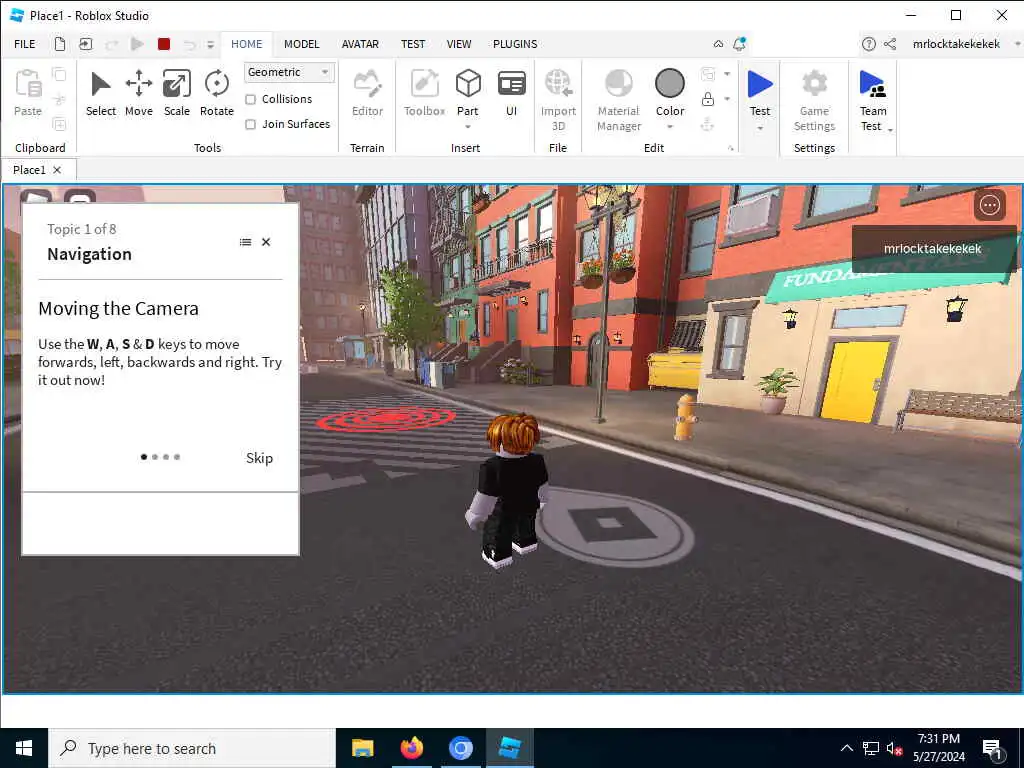Activate the Scale tool
This screenshot has width=1024, height=768.
pyautogui.click(x=176, y=84)
